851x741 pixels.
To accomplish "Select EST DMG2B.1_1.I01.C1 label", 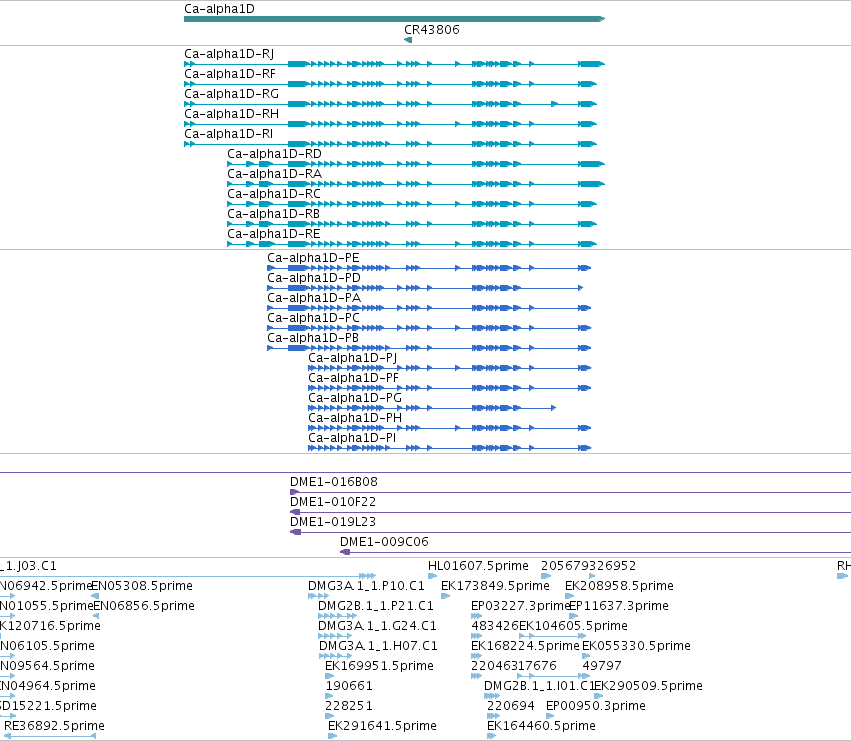I will pyautogui.click(x=539, y=686).
